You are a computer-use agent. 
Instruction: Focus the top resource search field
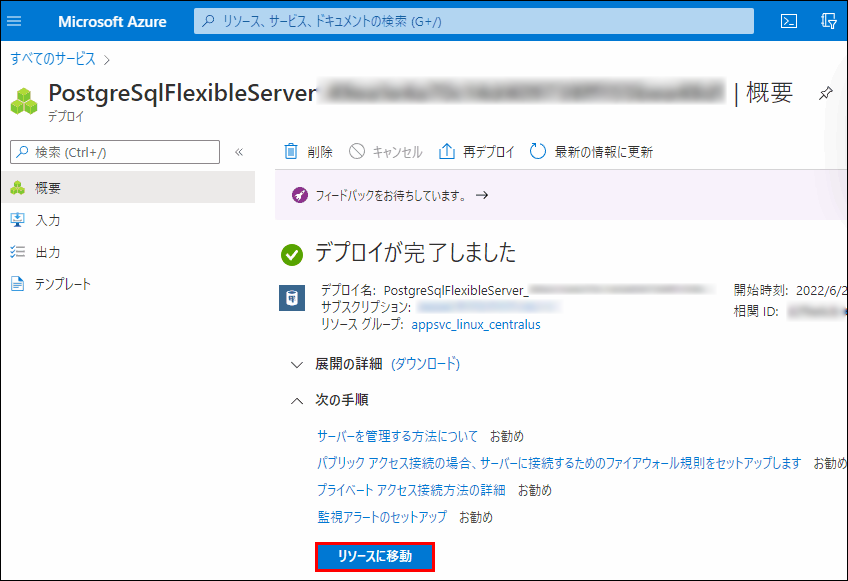click(474, 21)
